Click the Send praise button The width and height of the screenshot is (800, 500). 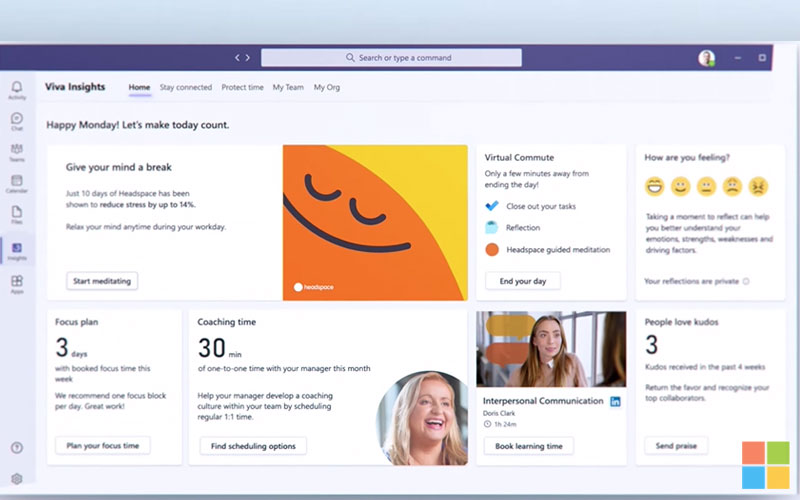click(x=676, y=445)
